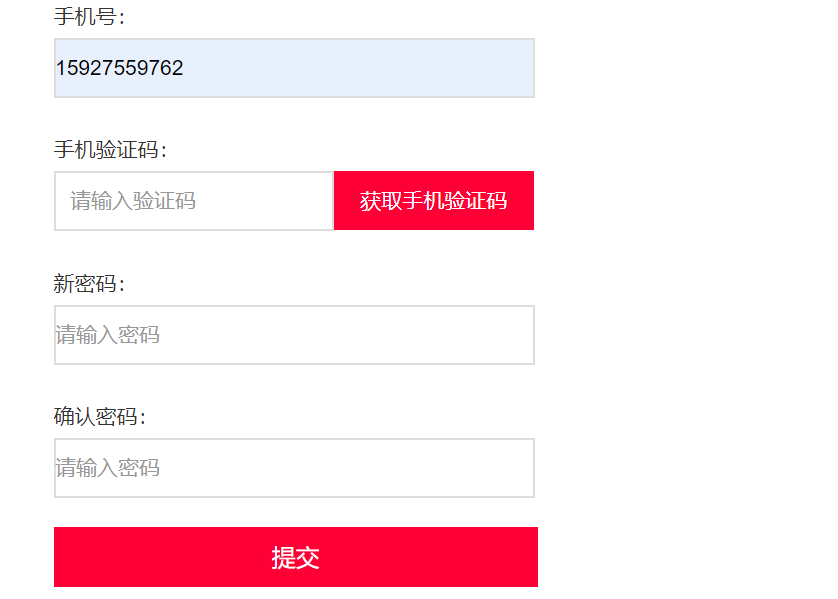Viewport: 838px width, 599px height.
Task: Focus the 请输入验证码 verification code field
Action: click(x=194, y=201)
